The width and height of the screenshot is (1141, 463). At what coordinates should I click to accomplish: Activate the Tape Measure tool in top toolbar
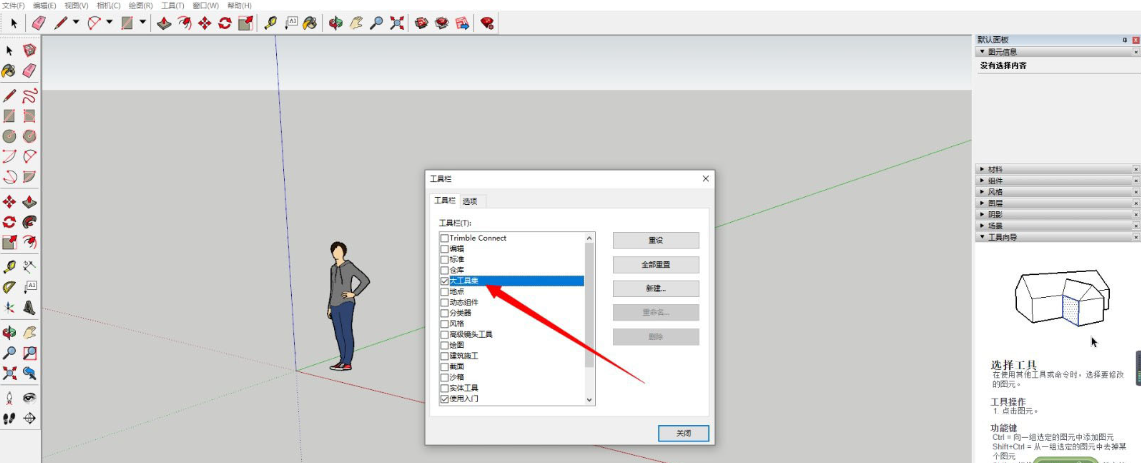[270, 23]
